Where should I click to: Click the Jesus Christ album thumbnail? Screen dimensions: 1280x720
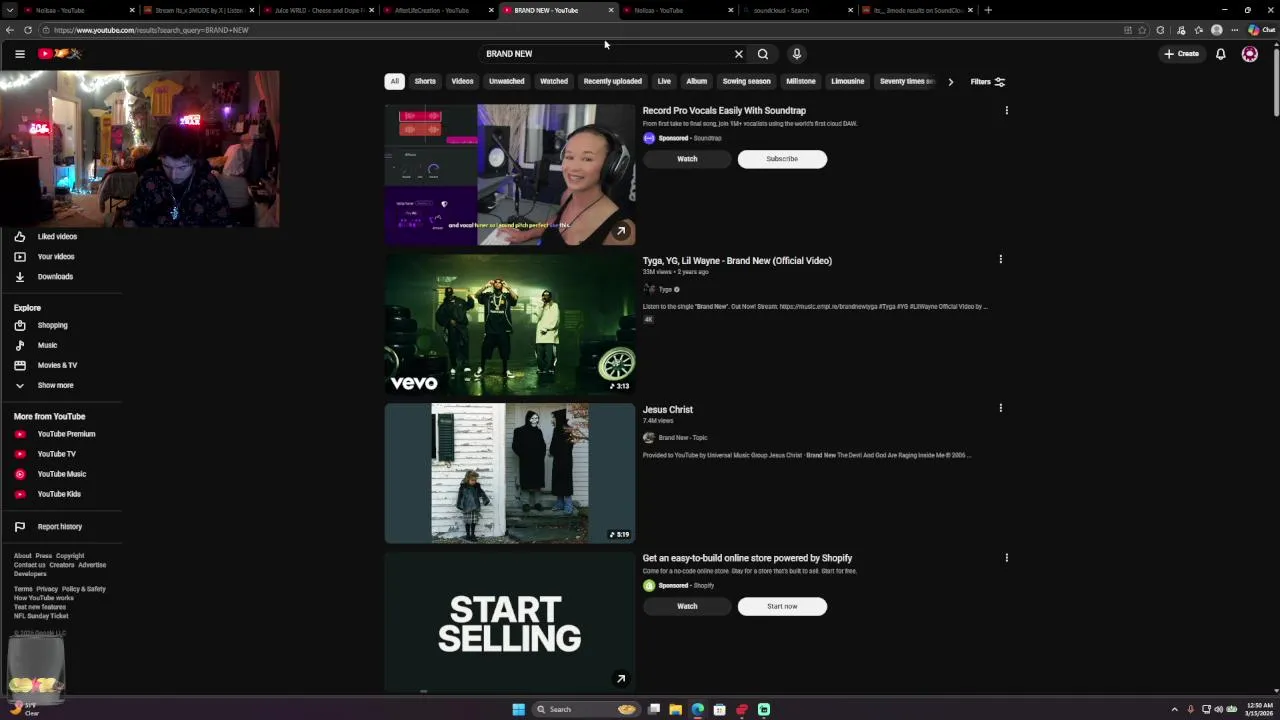click(510, 473)
